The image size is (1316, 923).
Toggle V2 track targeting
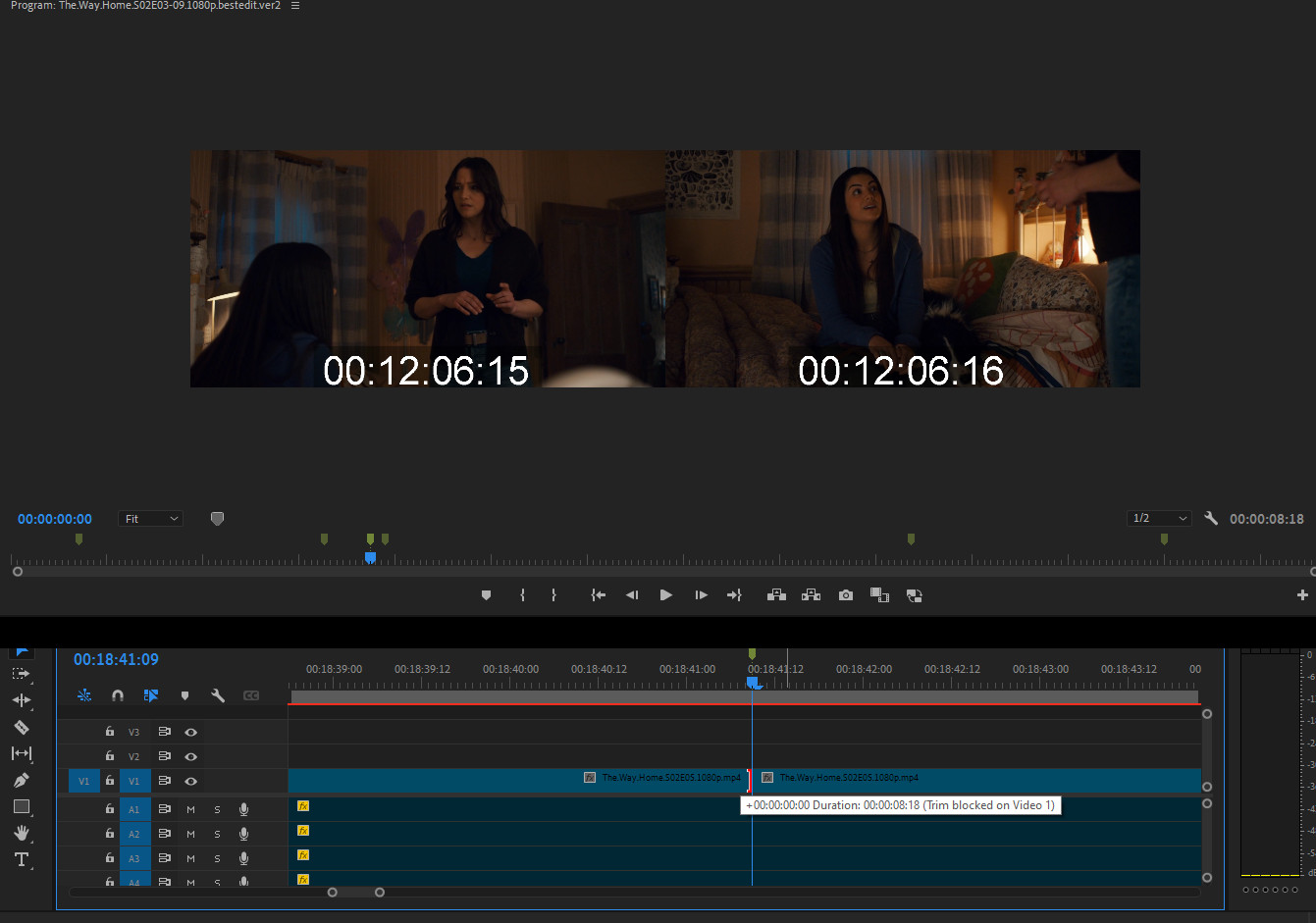pos(134,756)
